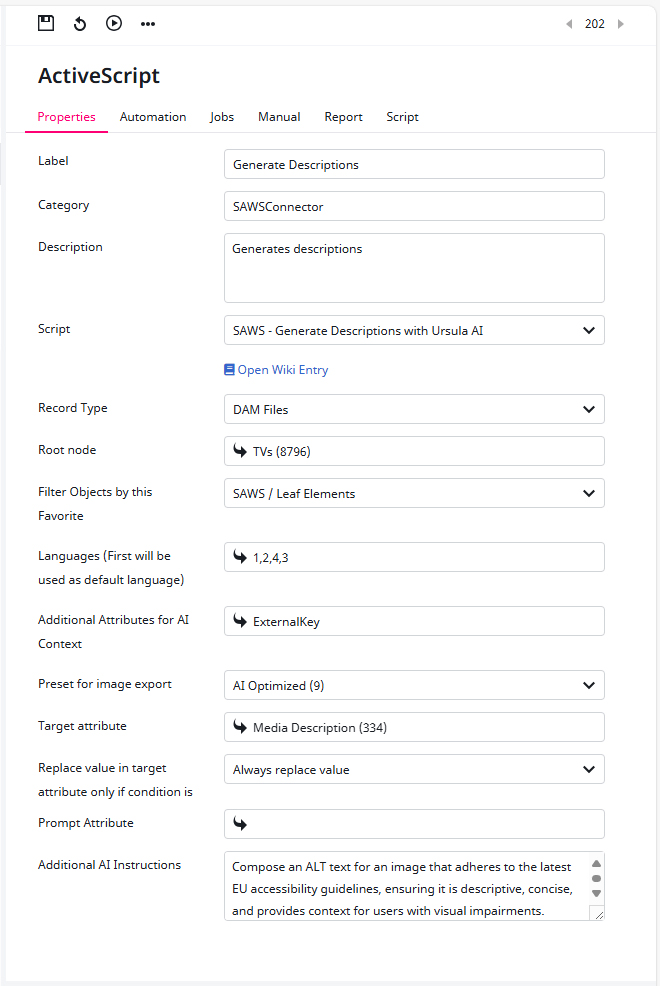This screenshot has height=986, width=660.
Task: Click the undo revert arrow icon
Action: 80,24
